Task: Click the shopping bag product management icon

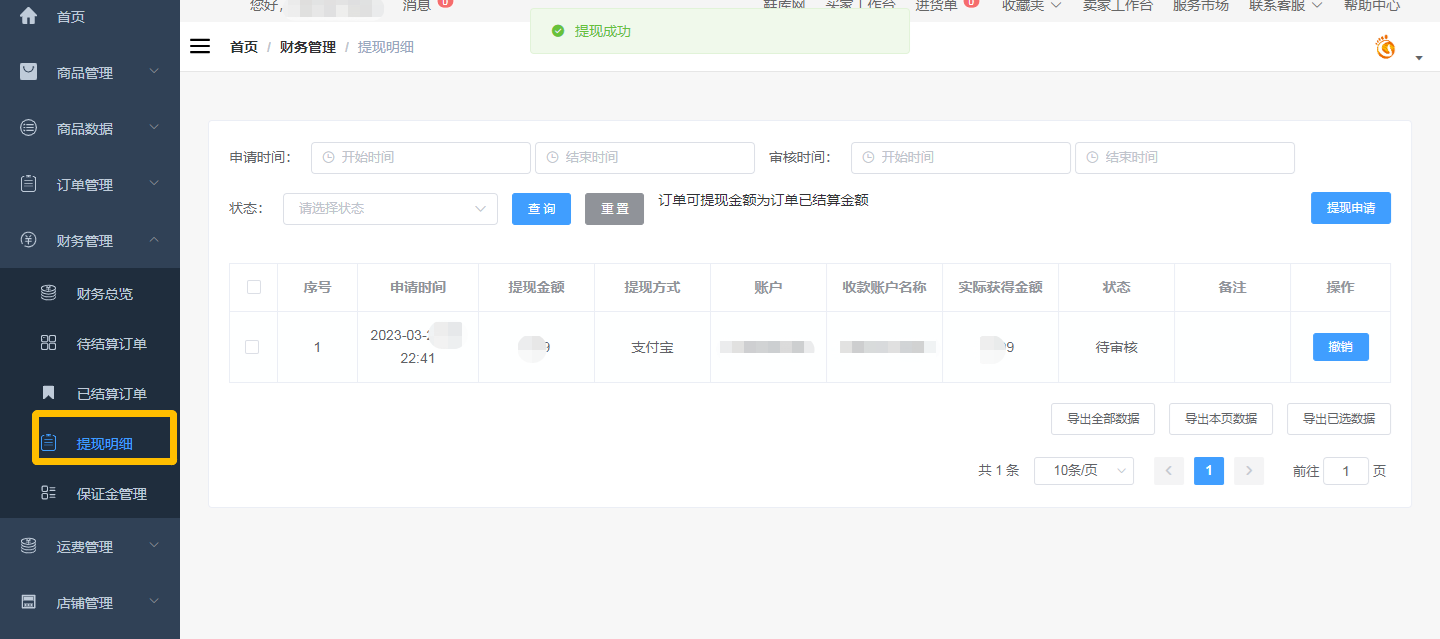Action: point(29,72)
